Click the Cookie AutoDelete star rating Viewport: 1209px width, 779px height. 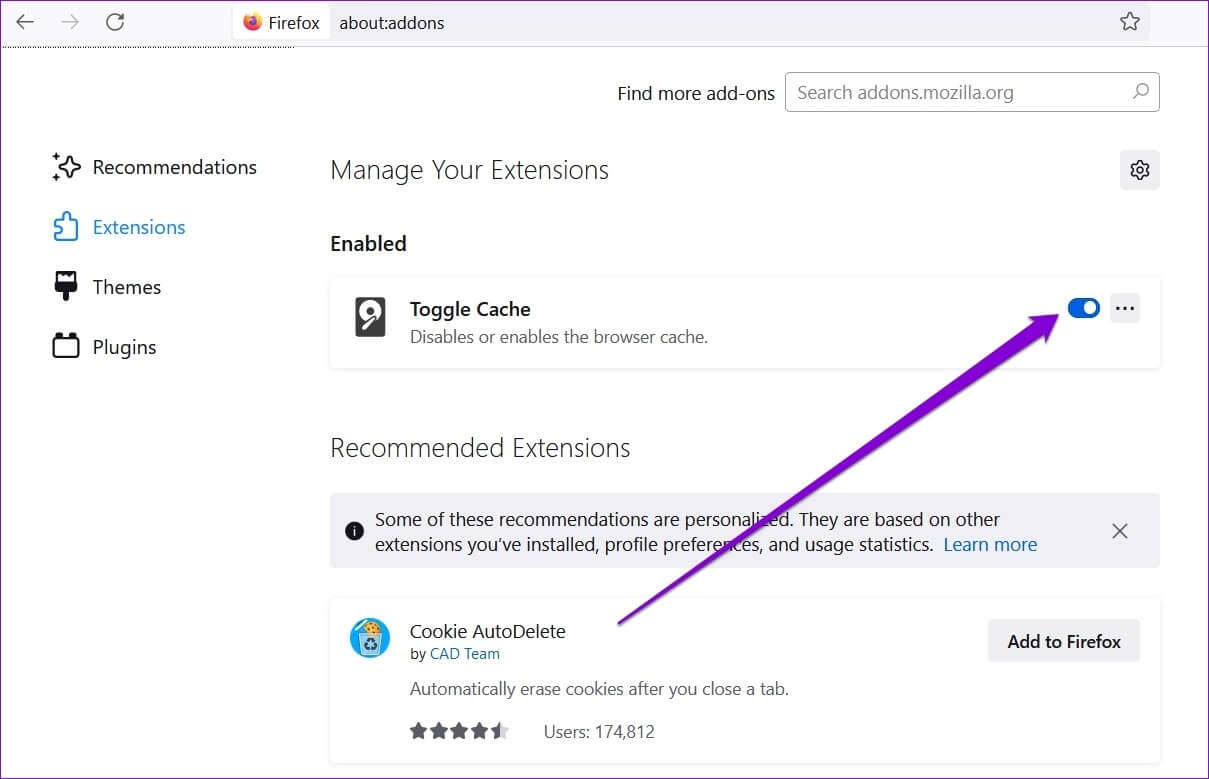click(460, 731)
